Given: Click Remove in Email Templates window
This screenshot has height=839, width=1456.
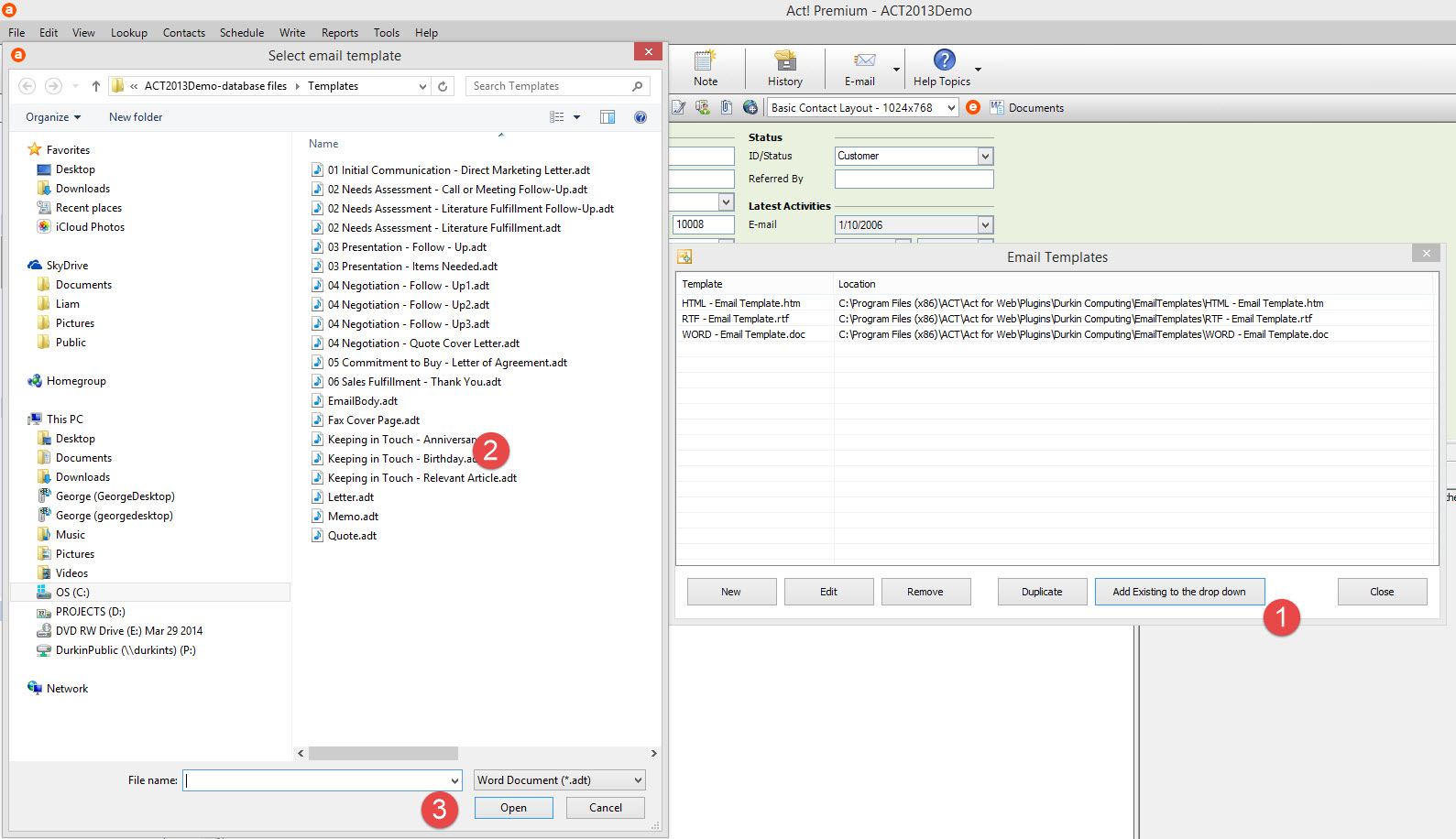Looking at the screenshot, I should (x=925, y=592).
